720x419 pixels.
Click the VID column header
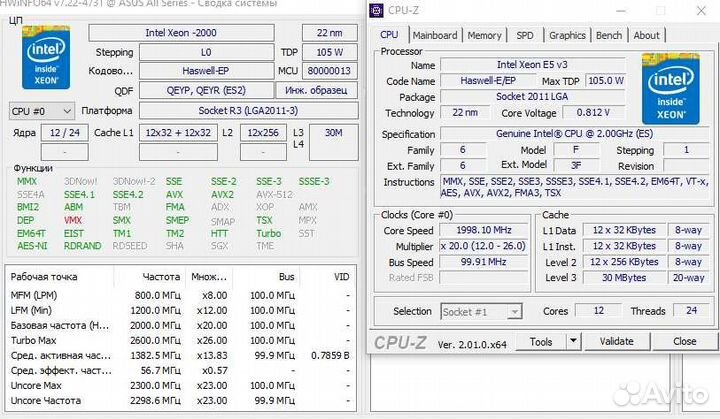pyautogui.click(x=328, y=277)
